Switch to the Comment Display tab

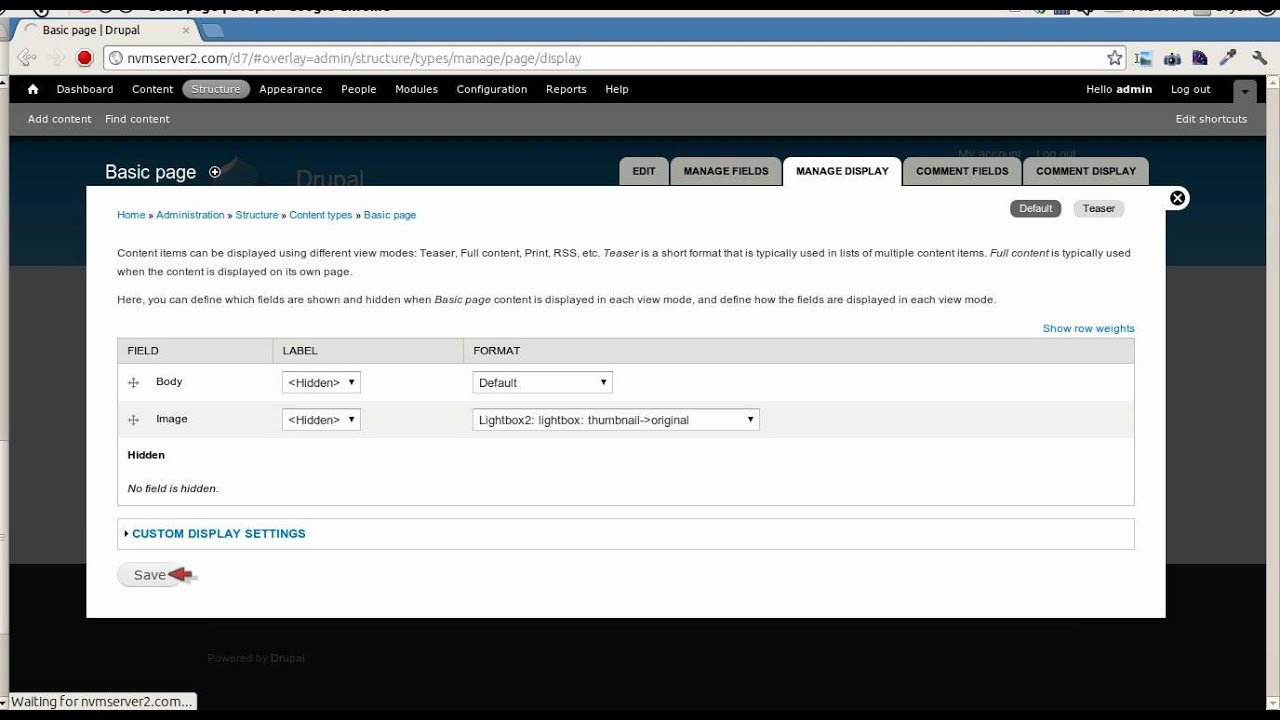[x=1086, y=171]
